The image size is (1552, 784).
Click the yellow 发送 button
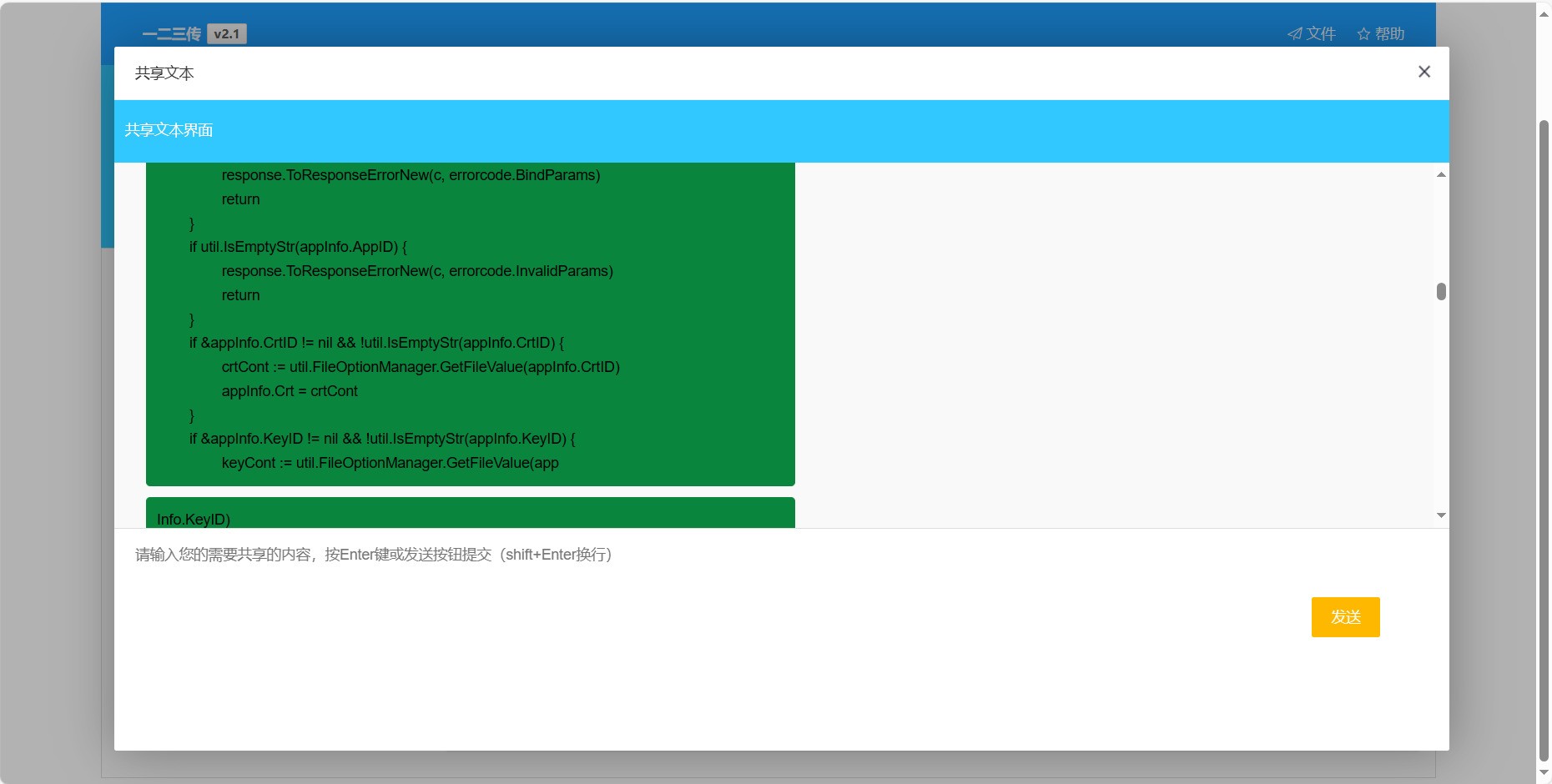tap(1345, 617)
